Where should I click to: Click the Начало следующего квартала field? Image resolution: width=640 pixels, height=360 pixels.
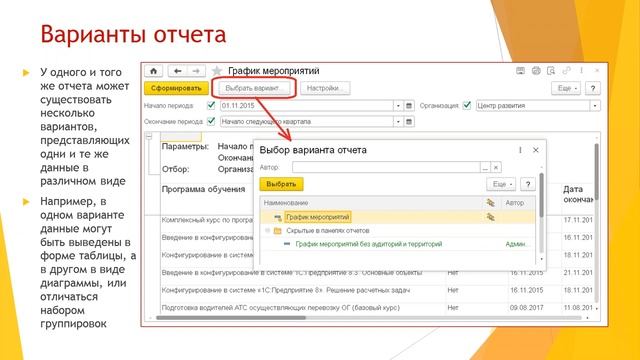307,122
